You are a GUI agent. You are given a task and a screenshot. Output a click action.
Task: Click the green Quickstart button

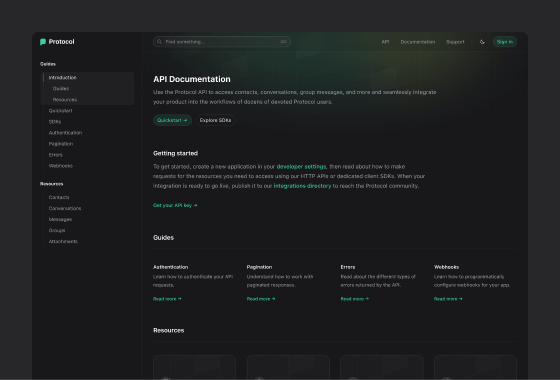pos(172,120)
